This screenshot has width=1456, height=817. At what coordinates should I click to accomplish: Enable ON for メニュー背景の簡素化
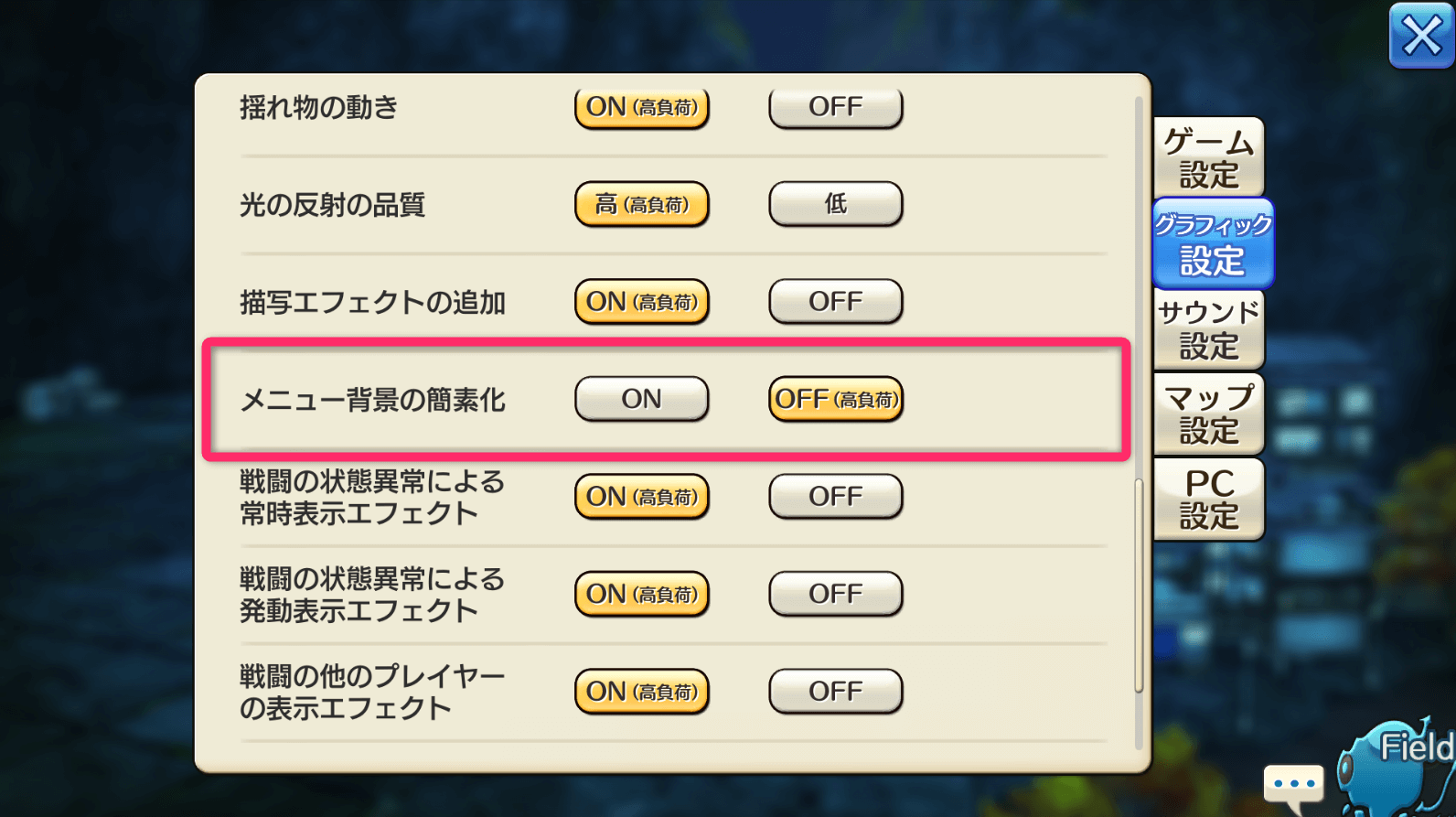[x=641, y=399]
